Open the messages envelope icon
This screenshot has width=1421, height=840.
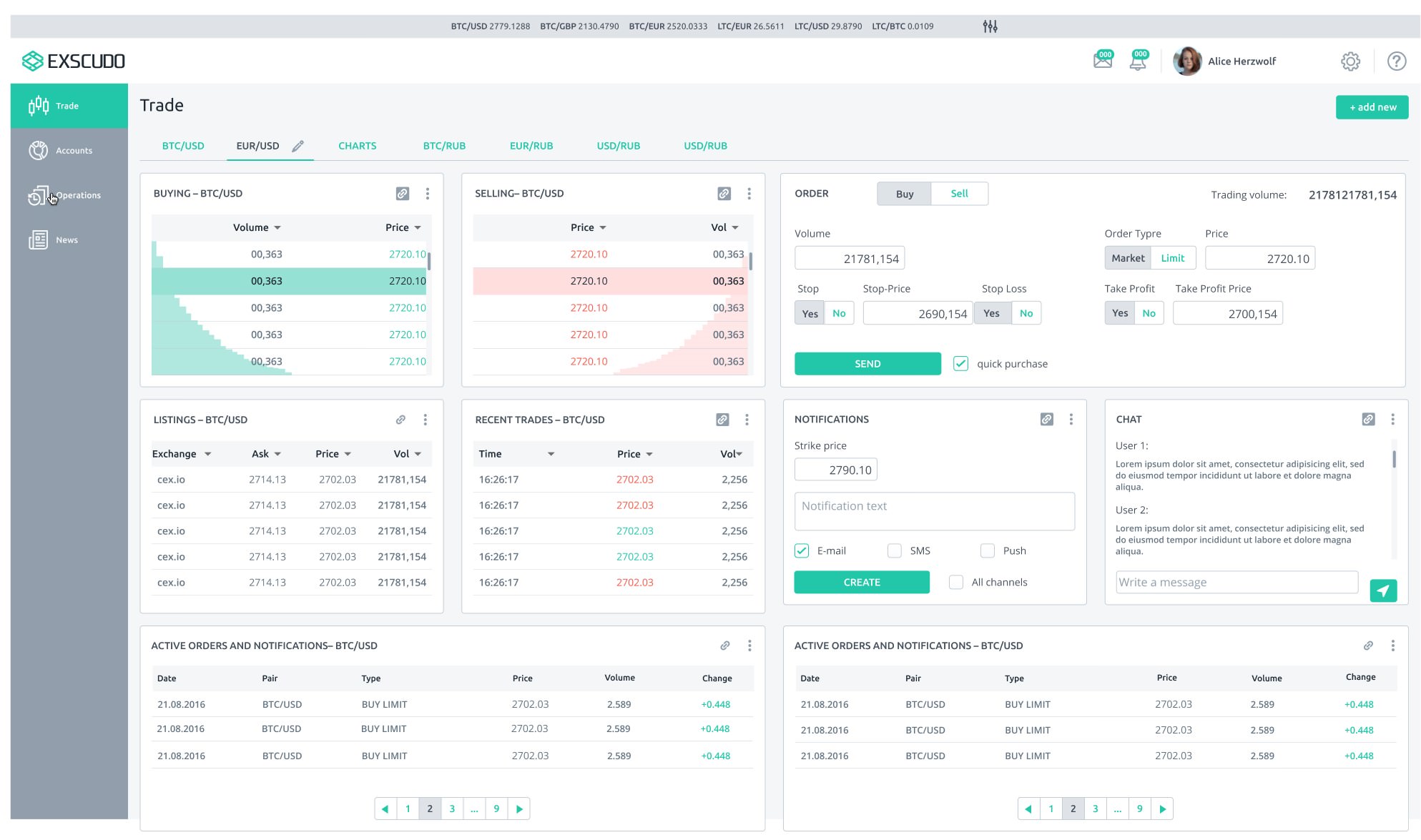coord(1103,60)
